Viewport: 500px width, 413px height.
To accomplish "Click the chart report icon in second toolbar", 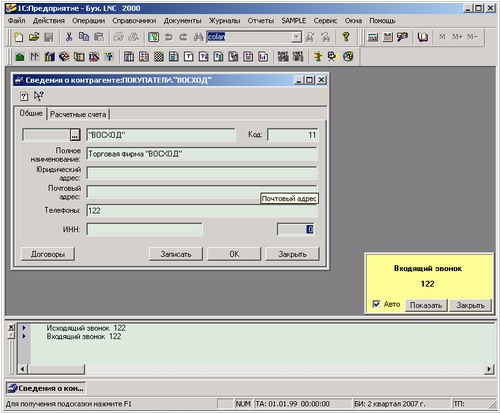I will coord(263,57).
